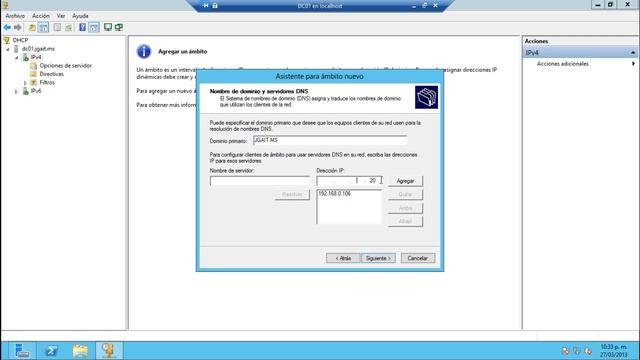Select Directivas tree item
Viewport: 640px width, 360px height.
point(51,74)
